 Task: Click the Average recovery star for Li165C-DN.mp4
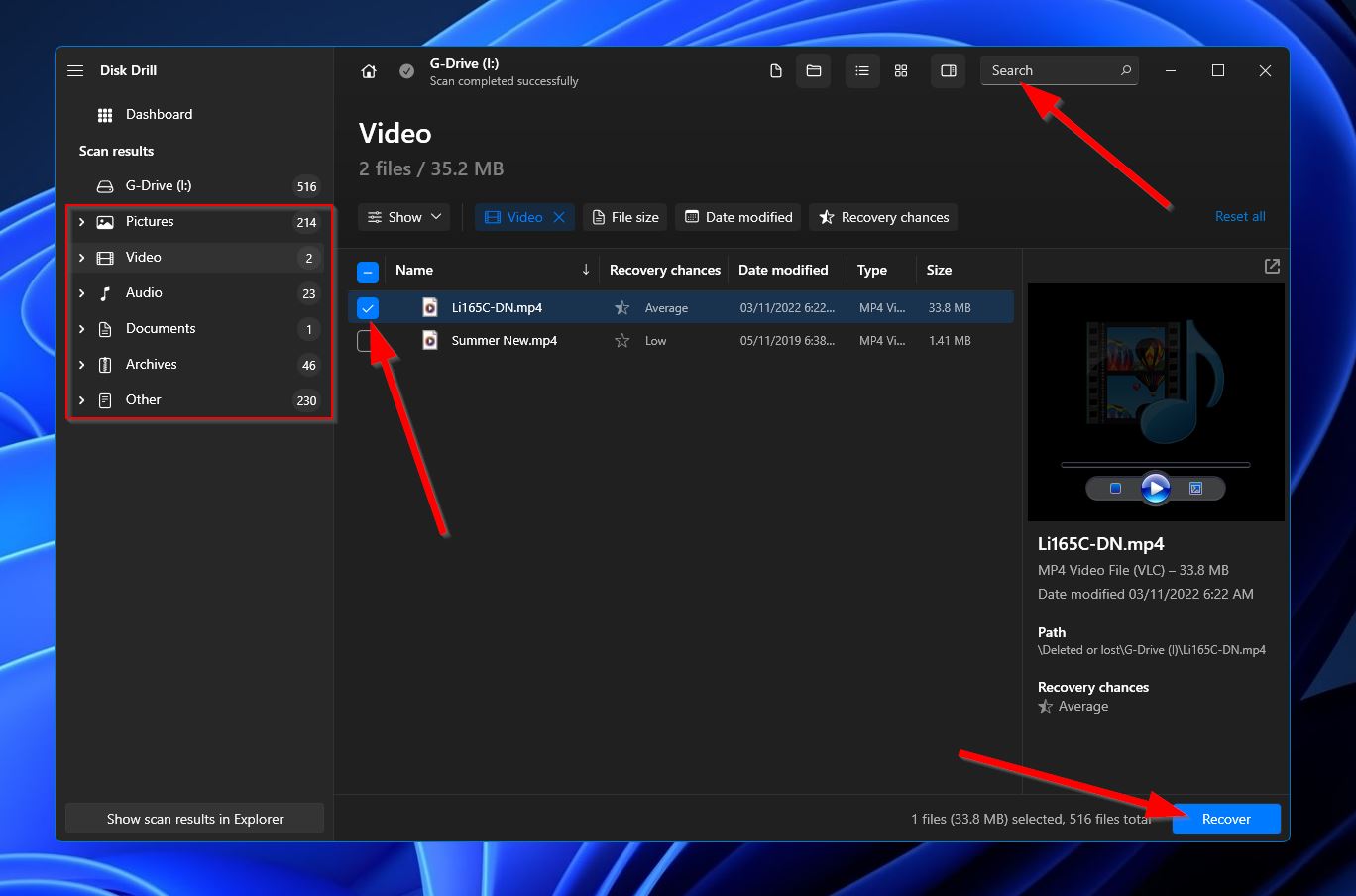tap(621, 307)
